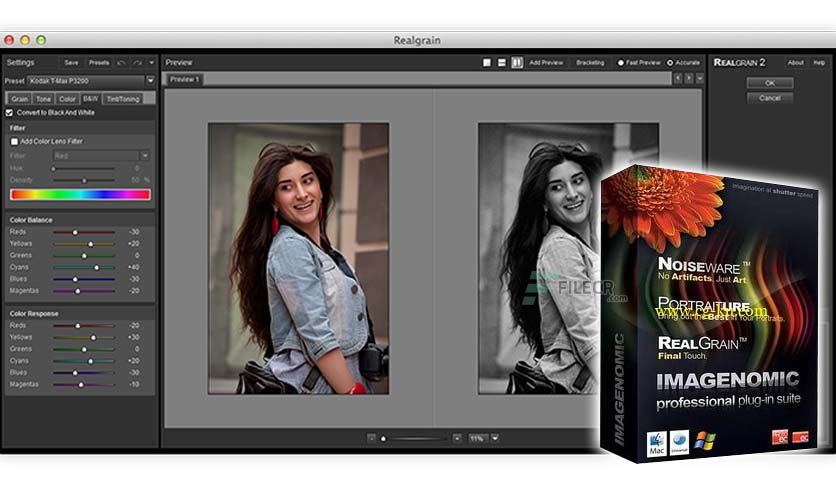Image resolution: width=836 pixels, height=484 pixels.
Task: Open the zoom percentage dropdown
Action: 495,438
